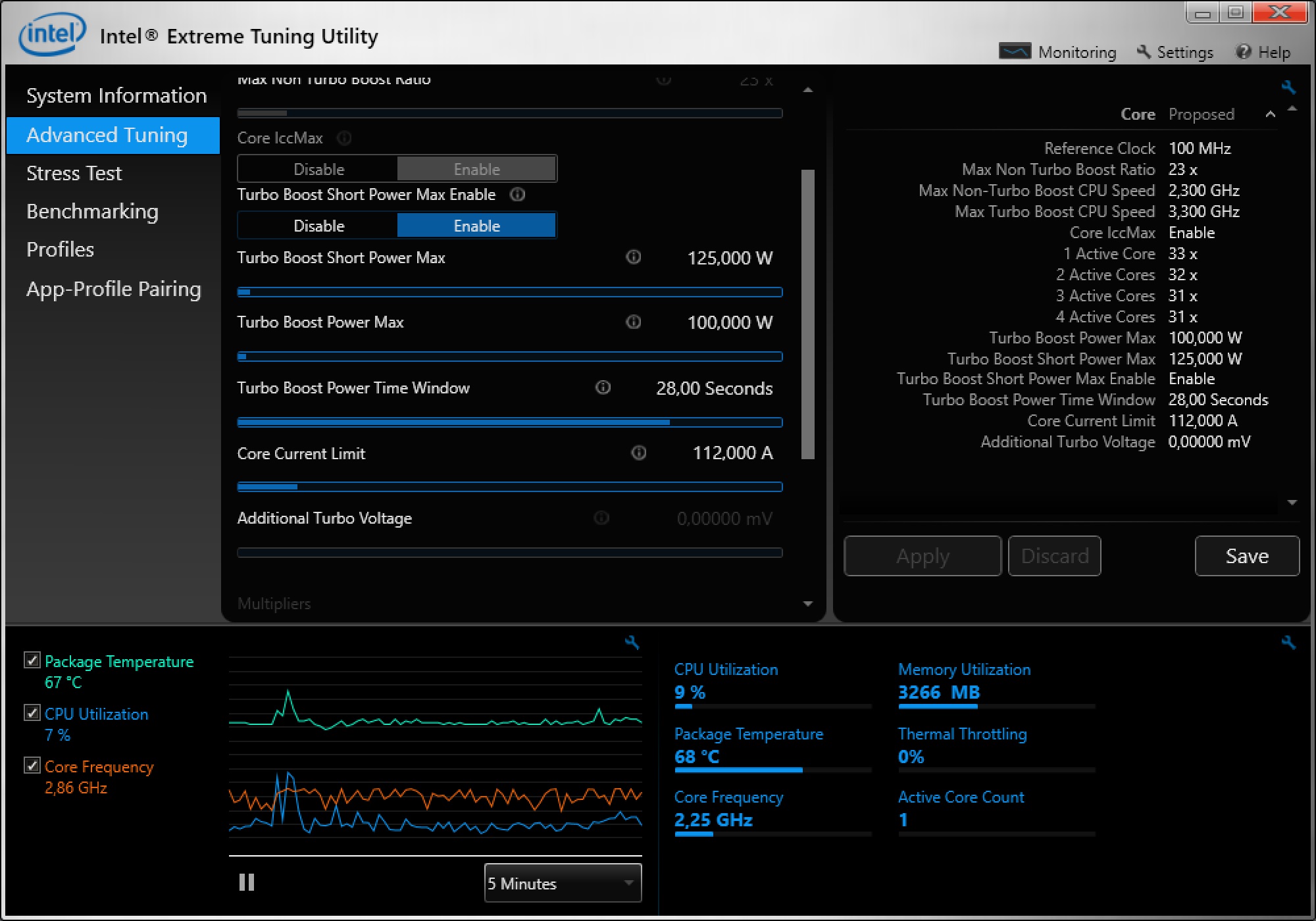This screenshot has width=1316, height=921.
Task: Toggle CPU Utilization graph checkbox
Action: [32, 712]
